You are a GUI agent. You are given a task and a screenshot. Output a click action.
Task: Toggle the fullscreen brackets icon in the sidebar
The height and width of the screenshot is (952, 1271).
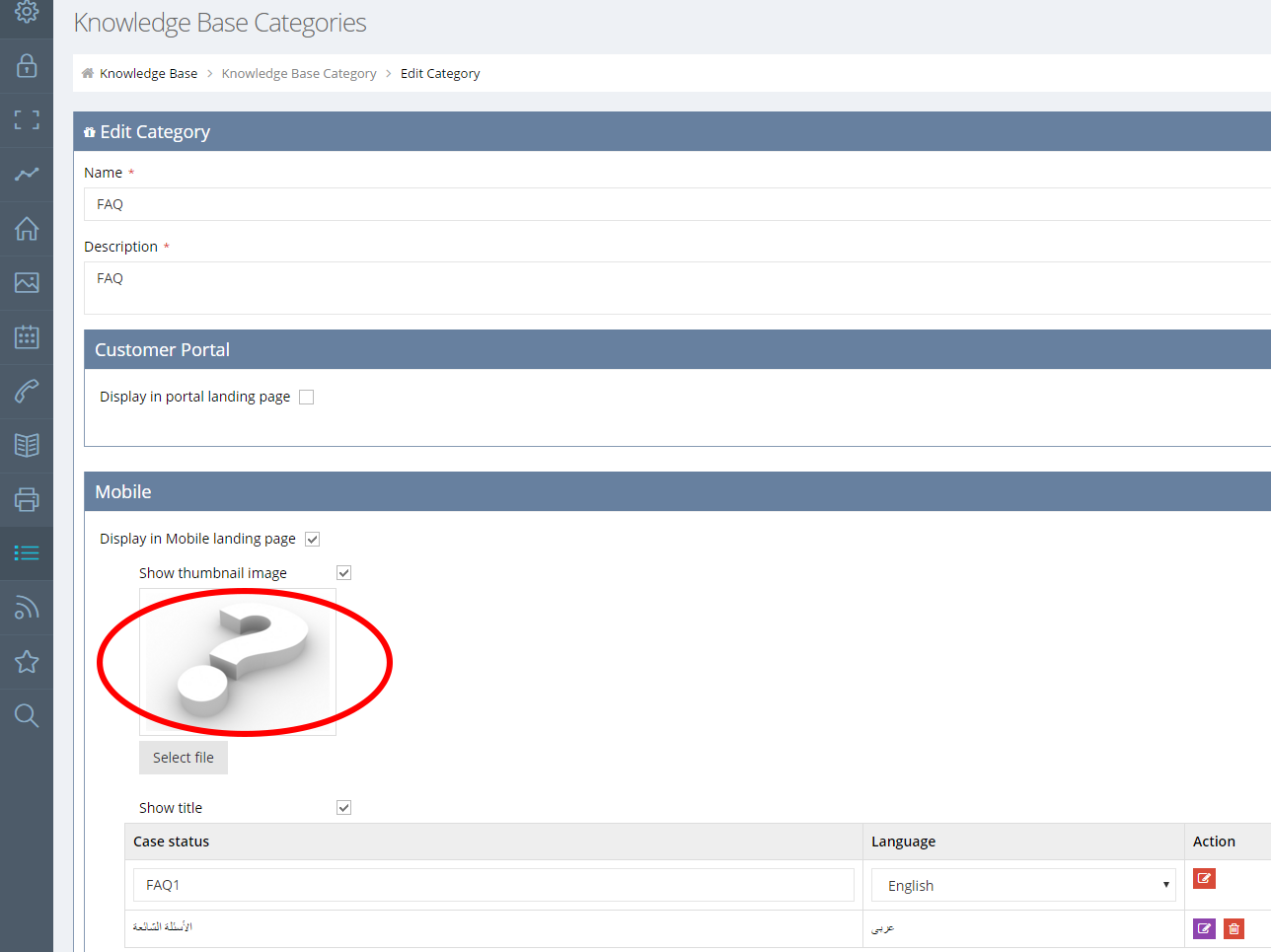(x=27, y=120)
